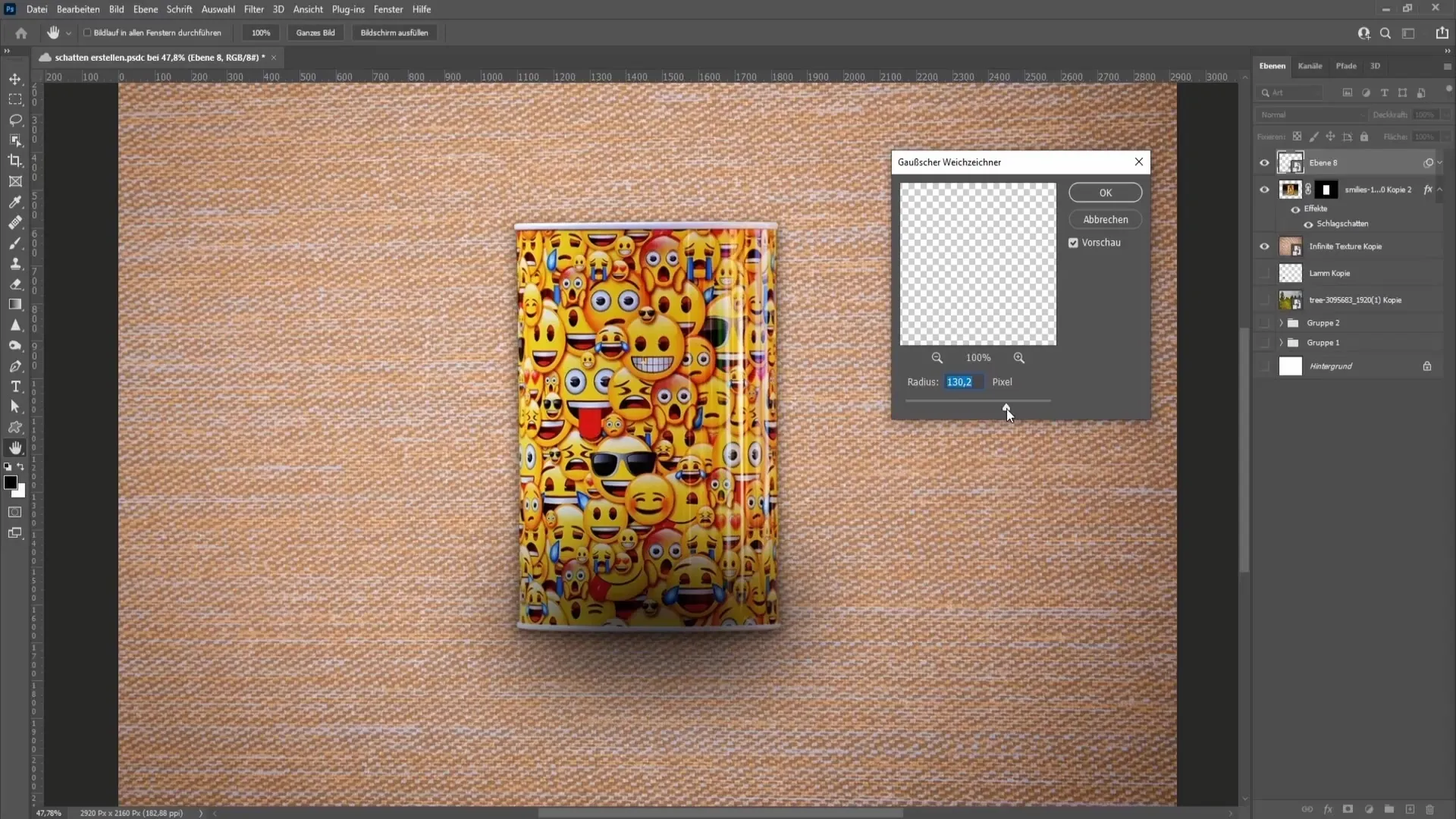Collapse effects of smilies Kopie 2 layer
This screenshot has width=1456, height=819.
1440,190
